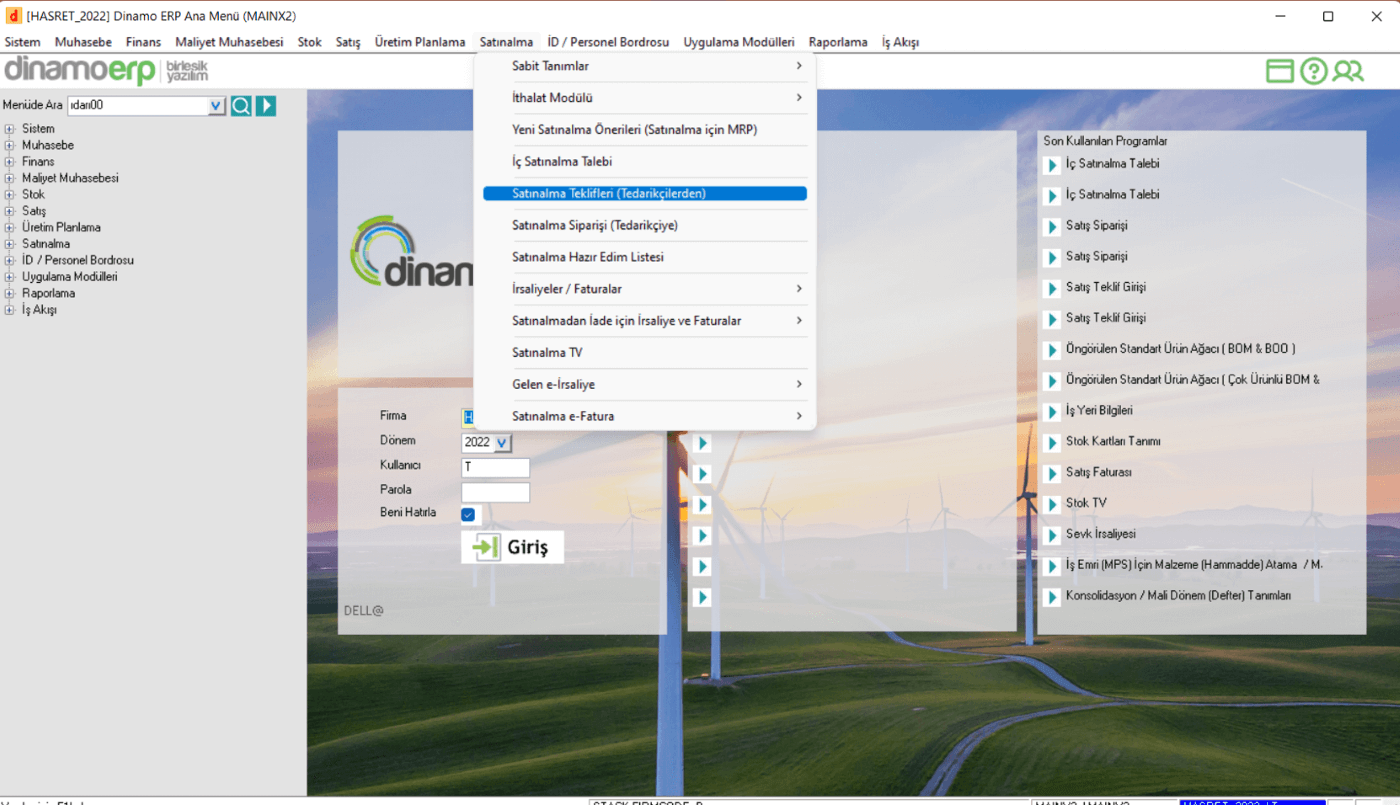Open the Uygulama Modülleri menu in the menu bar

[x=739, y=42]
